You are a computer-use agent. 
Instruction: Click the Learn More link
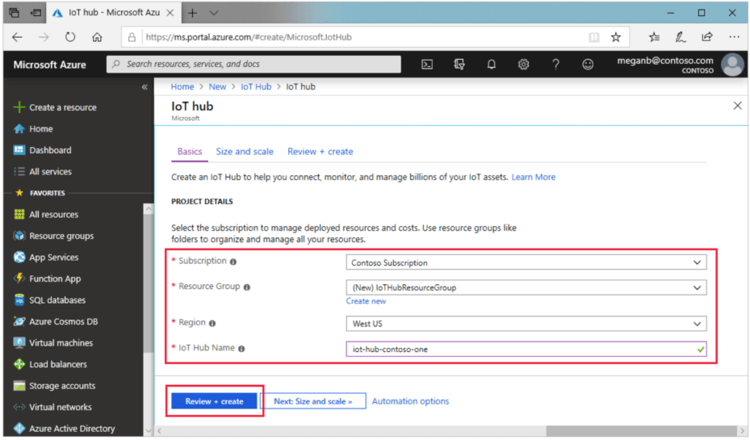point(533,177)
